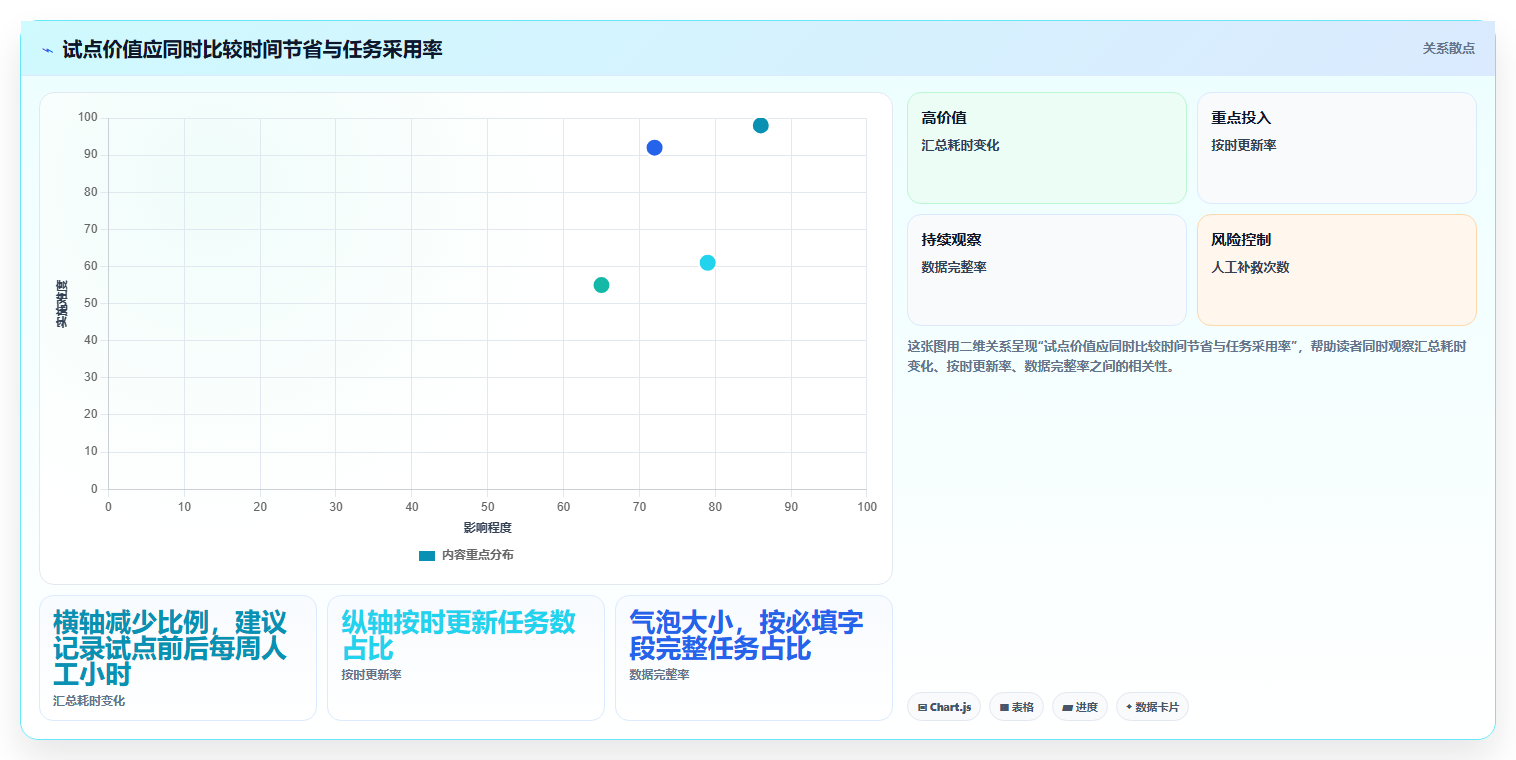Viewport: 1516px width, 760px height.
Task: Click 人工补救次数 in the 风险控制 card
Action: point(1250,267)
